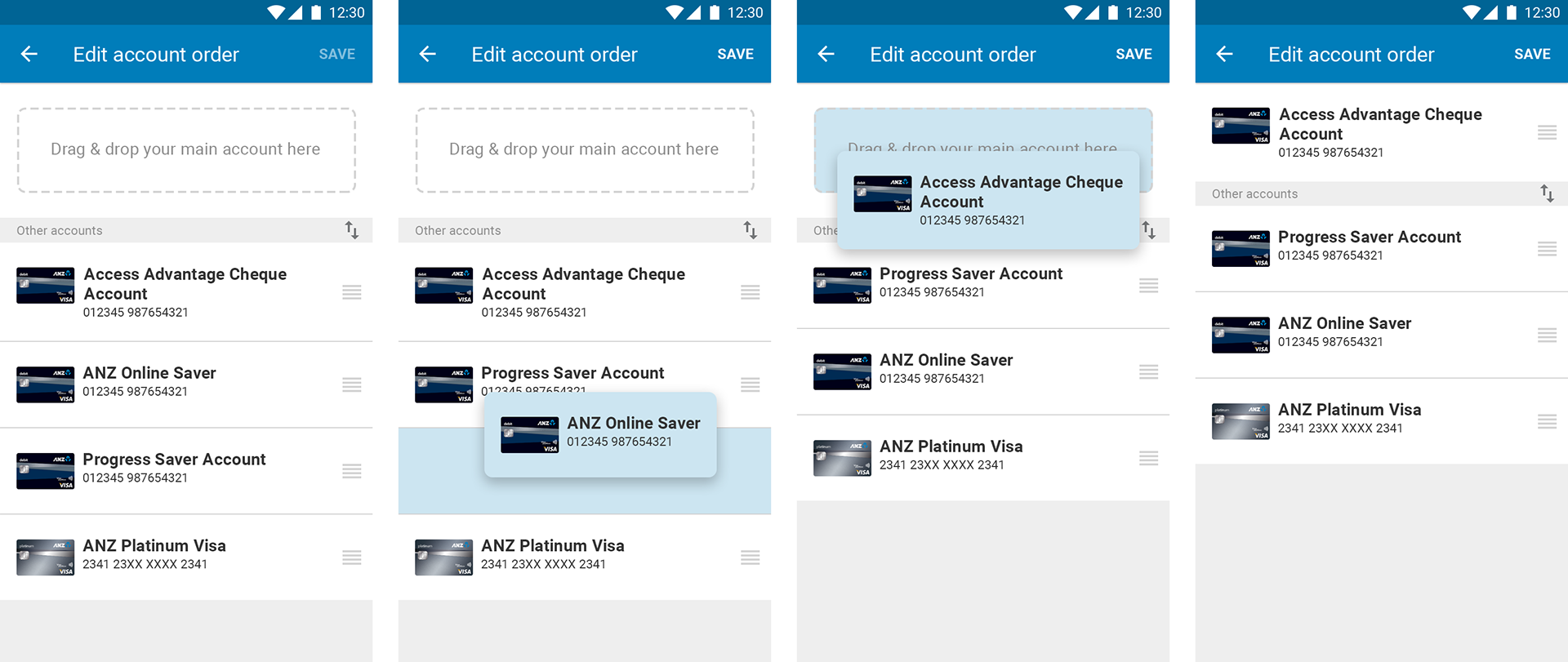This screenshot has height=662, width=1568.
Task: Select Progress Saver Account text in first screen
Action: click(174, 460)
